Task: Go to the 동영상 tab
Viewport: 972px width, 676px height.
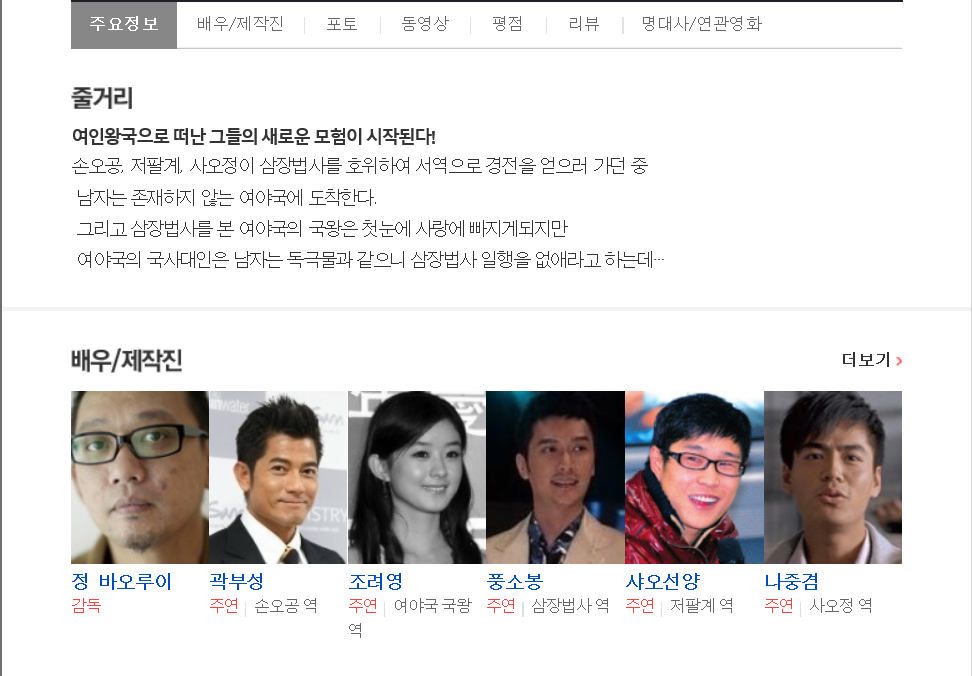Action: [425, 24]
